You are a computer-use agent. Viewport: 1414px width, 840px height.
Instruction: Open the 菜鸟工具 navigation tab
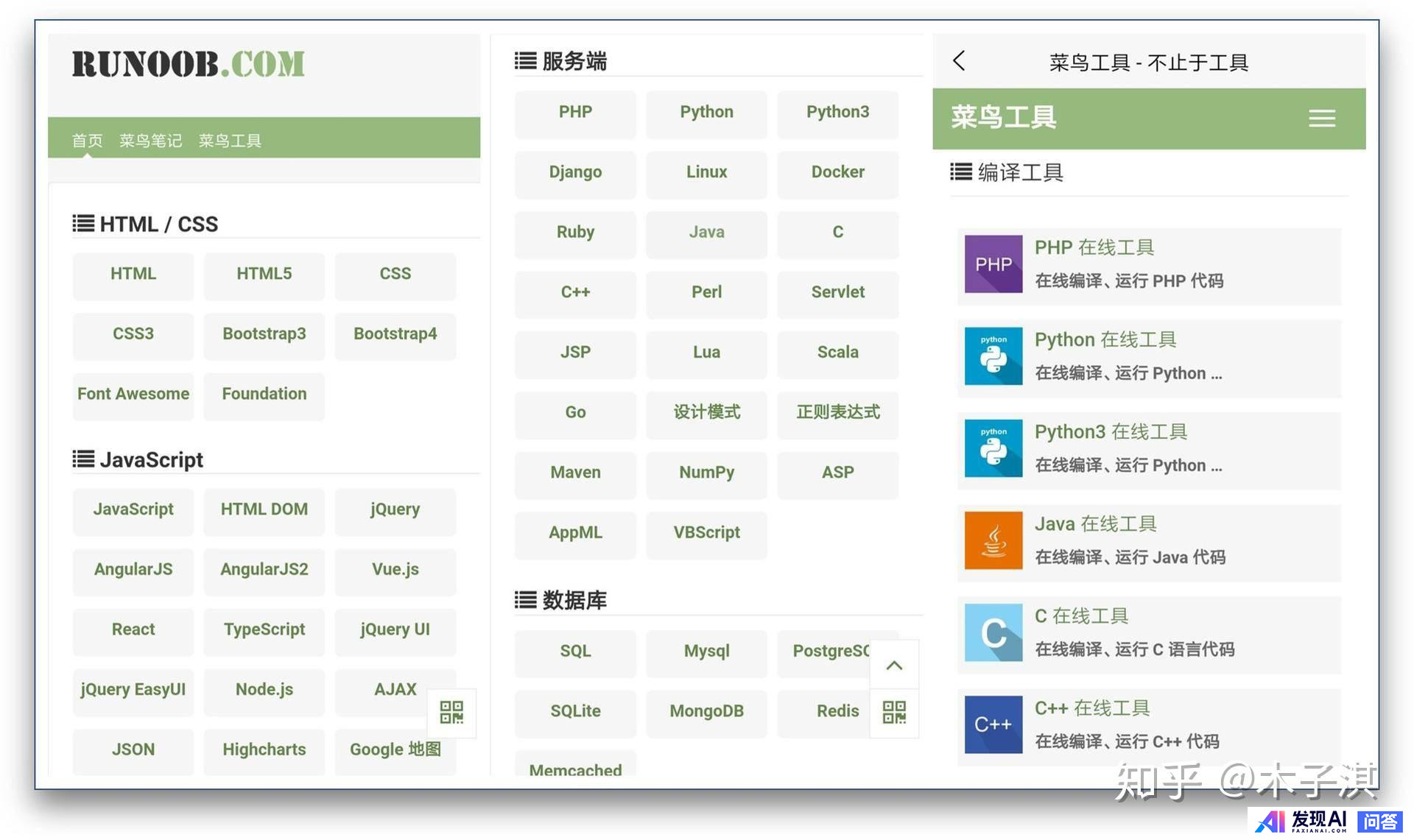230,141
